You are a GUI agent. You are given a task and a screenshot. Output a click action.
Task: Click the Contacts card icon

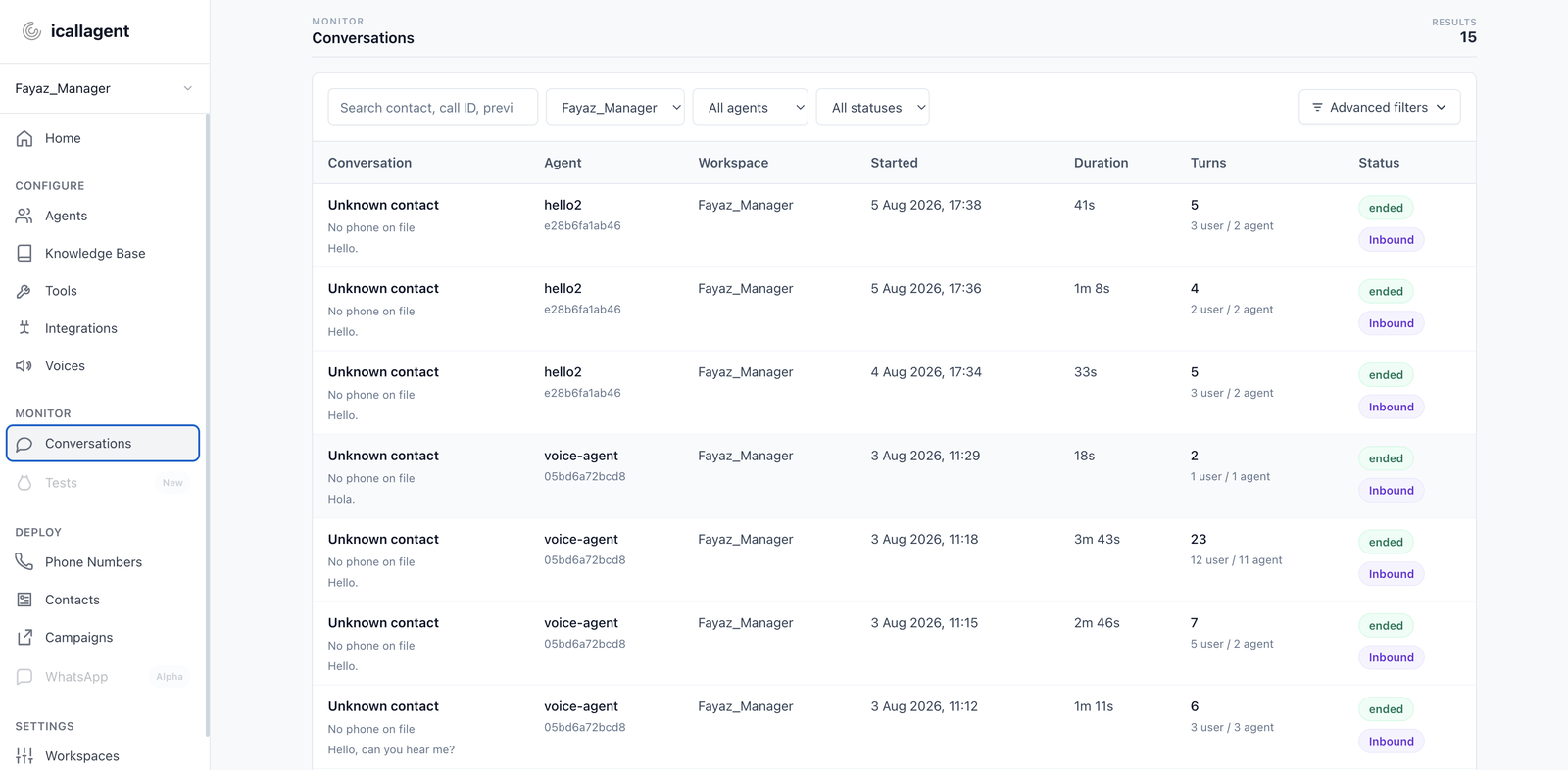coord(24,600)
